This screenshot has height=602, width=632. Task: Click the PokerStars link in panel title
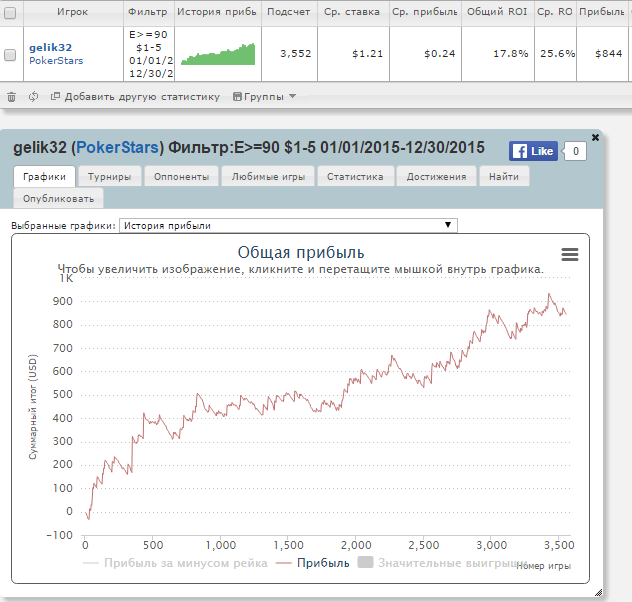point(117,147)
